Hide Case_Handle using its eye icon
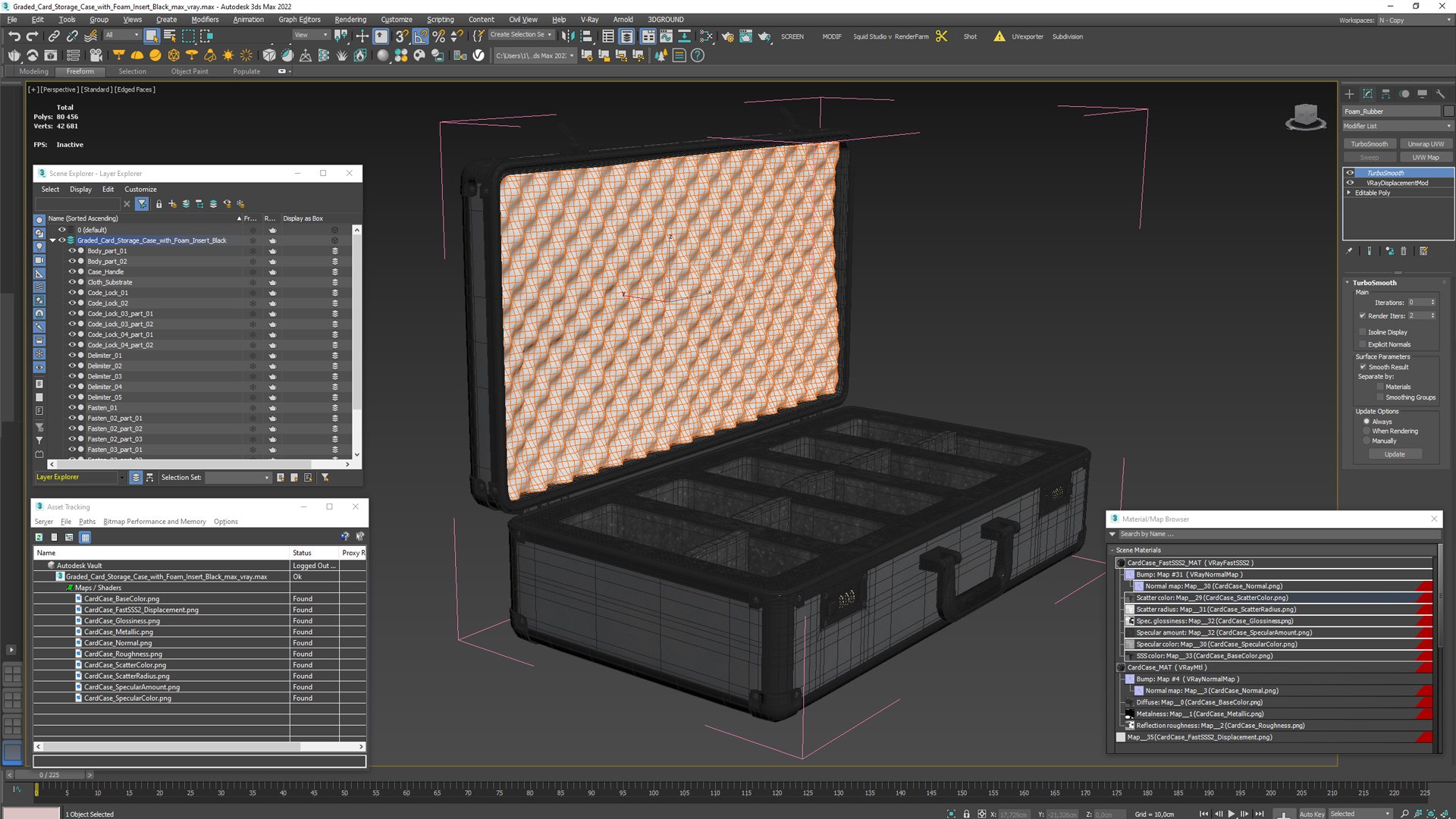This screenshot has height=819, width=1456. [72, 271]
